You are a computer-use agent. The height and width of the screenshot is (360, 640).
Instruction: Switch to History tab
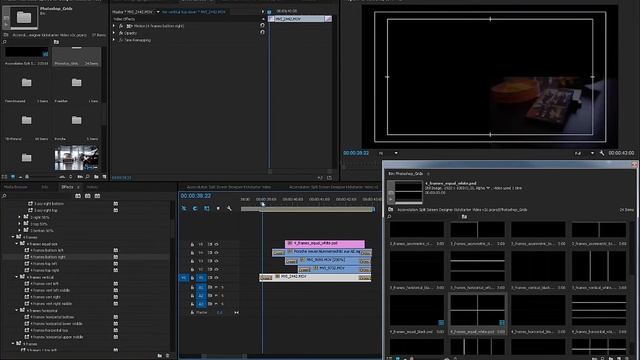pyautogui.click(x=92, y=187)
